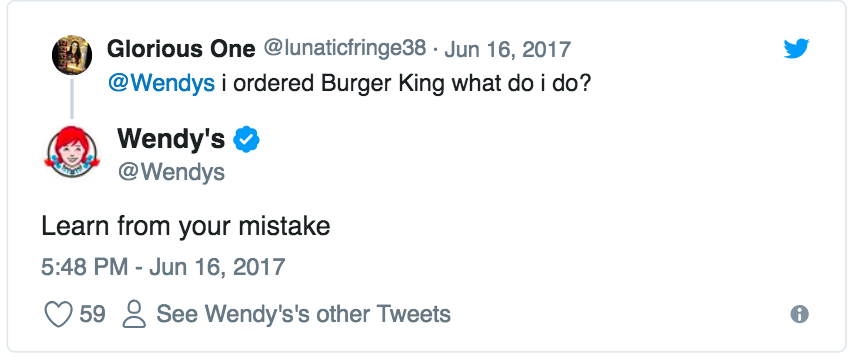Open the gray @Wendys handle below the name
This screenshot has height=362, width=856.
click(x=171, y=172)
